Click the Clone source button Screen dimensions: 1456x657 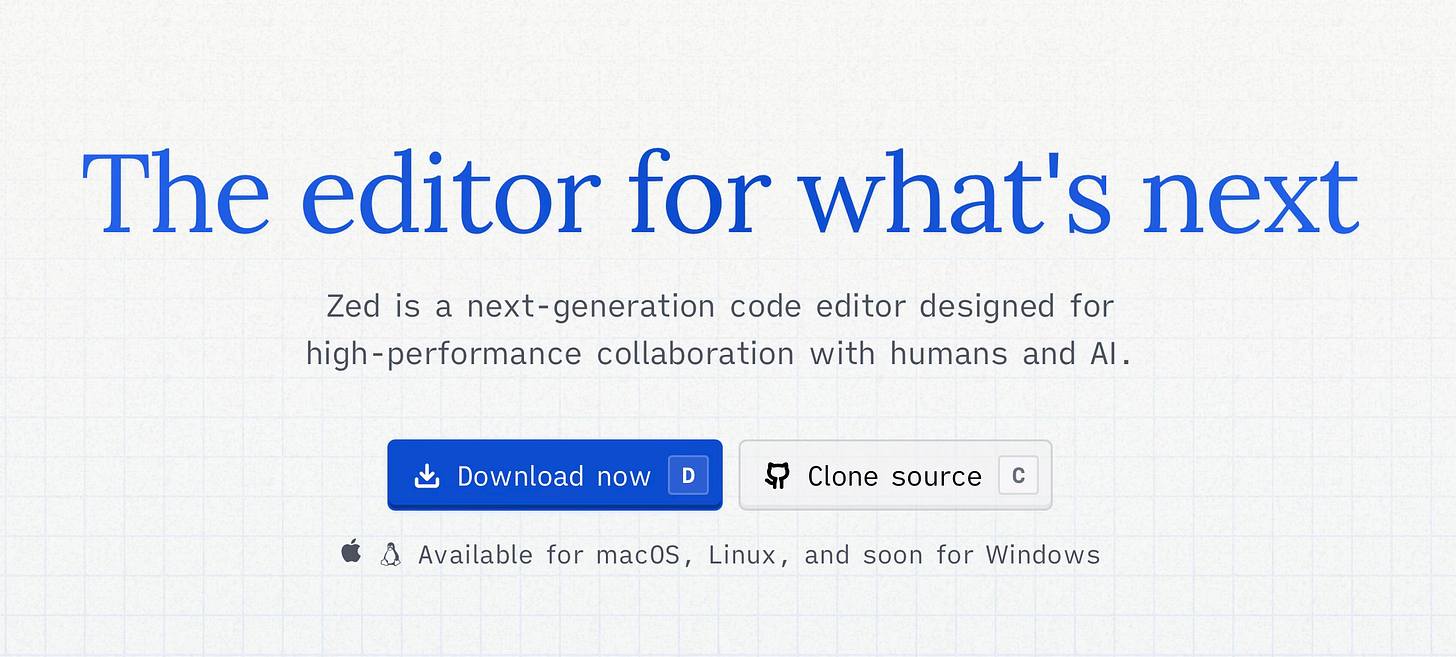pos(895,475)
